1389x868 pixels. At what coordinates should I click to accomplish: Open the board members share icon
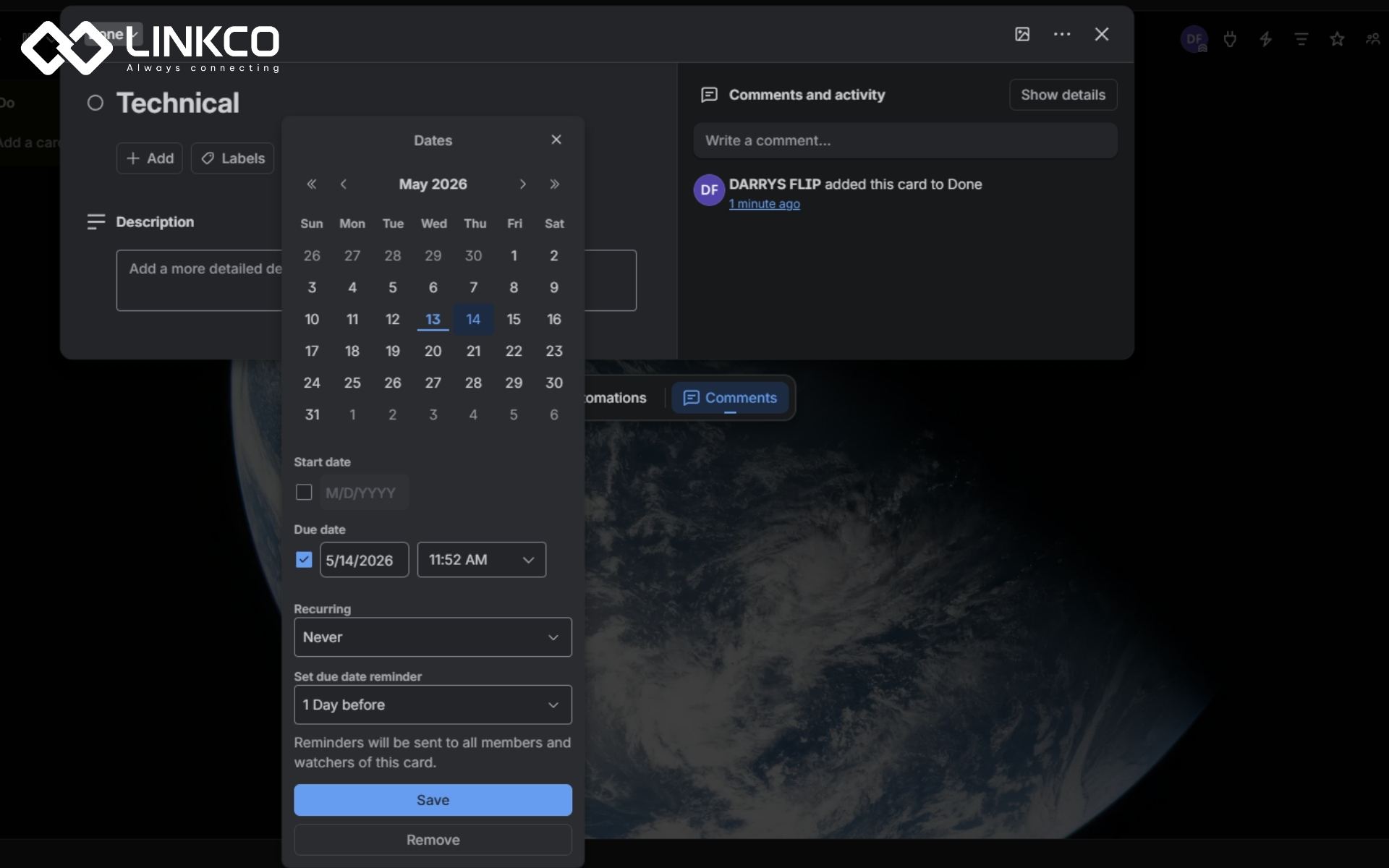point(1373,39)
